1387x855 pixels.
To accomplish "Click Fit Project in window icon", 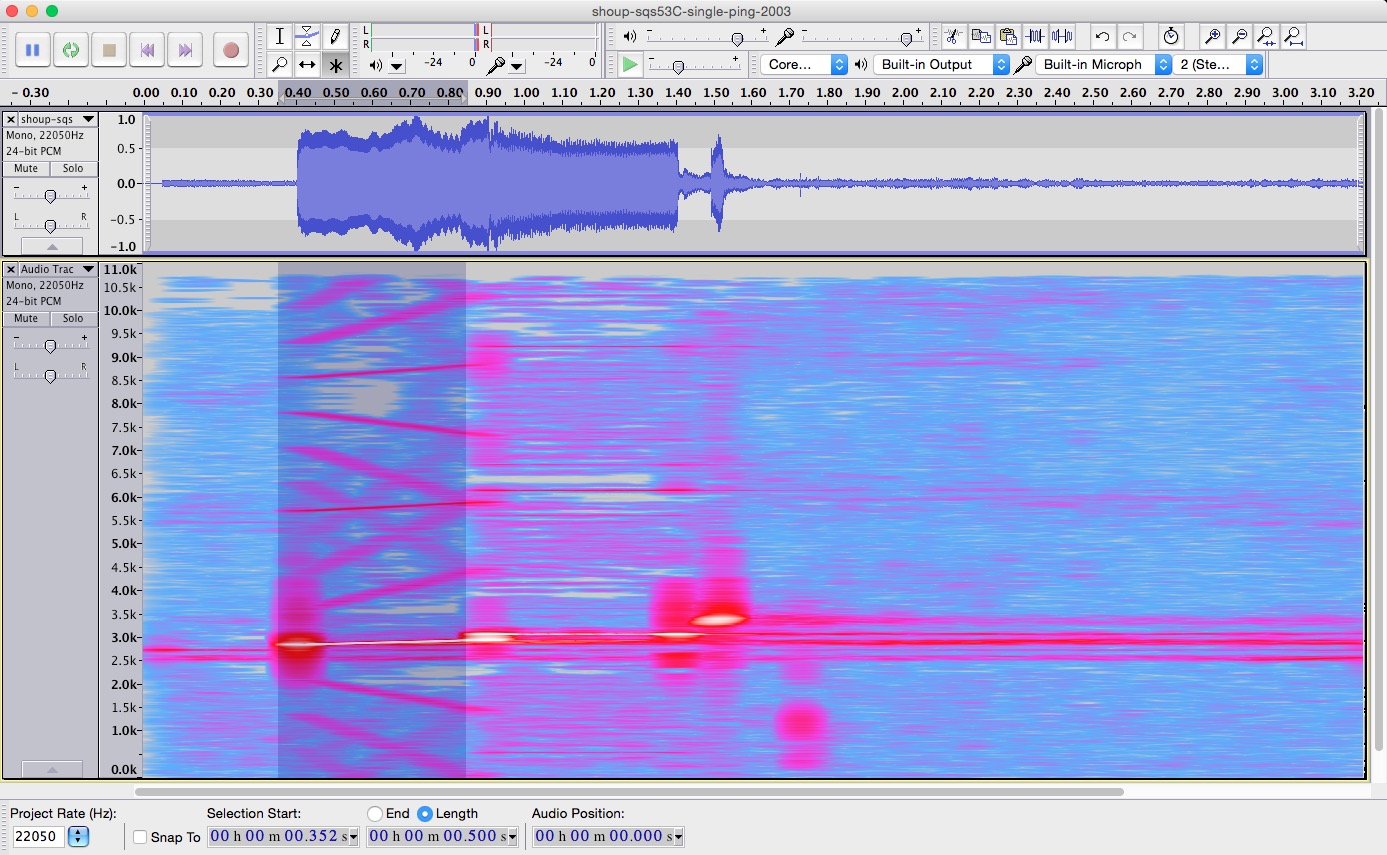I will pos(1294,37).
